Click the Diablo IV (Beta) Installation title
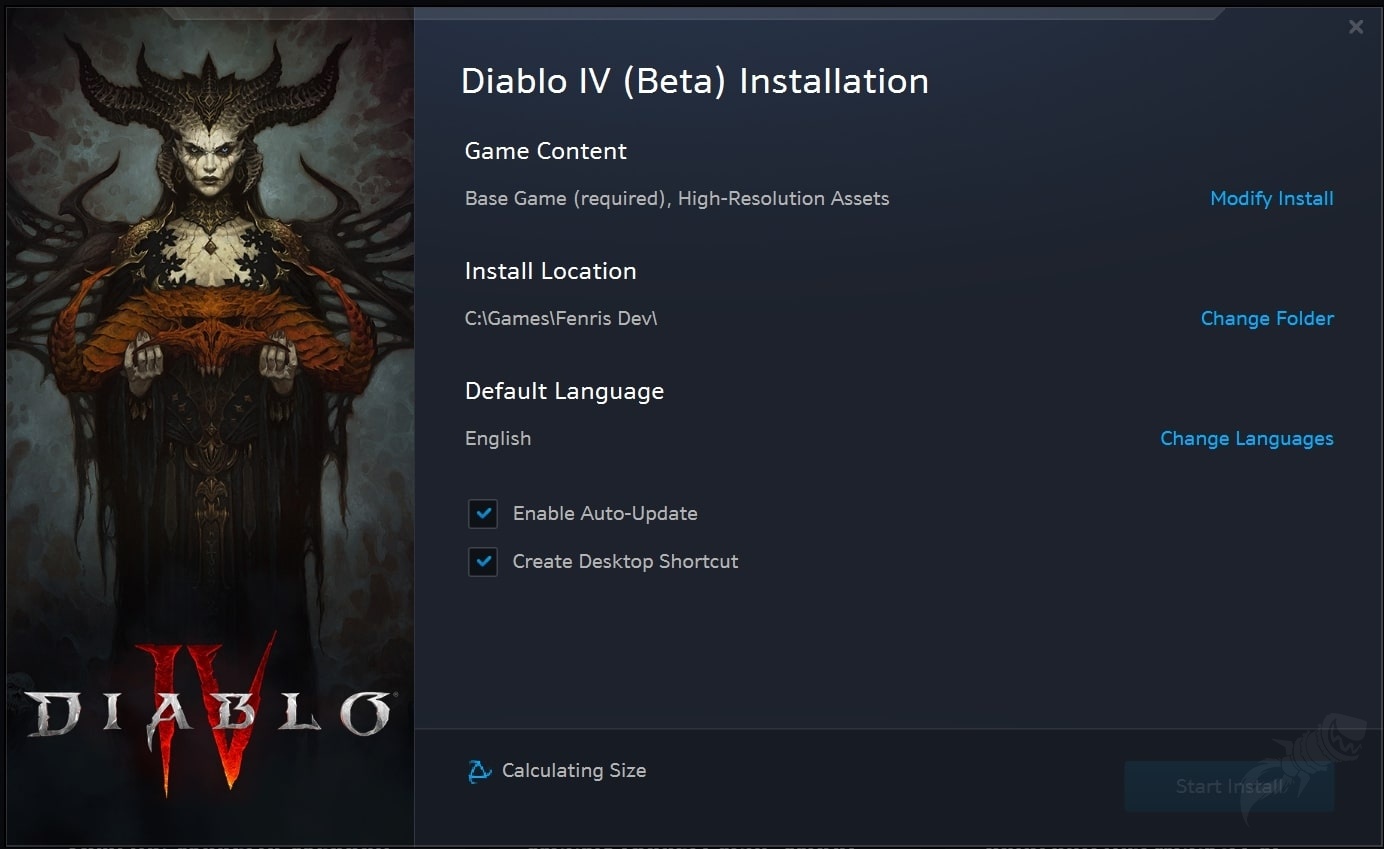 coord(694,81)
